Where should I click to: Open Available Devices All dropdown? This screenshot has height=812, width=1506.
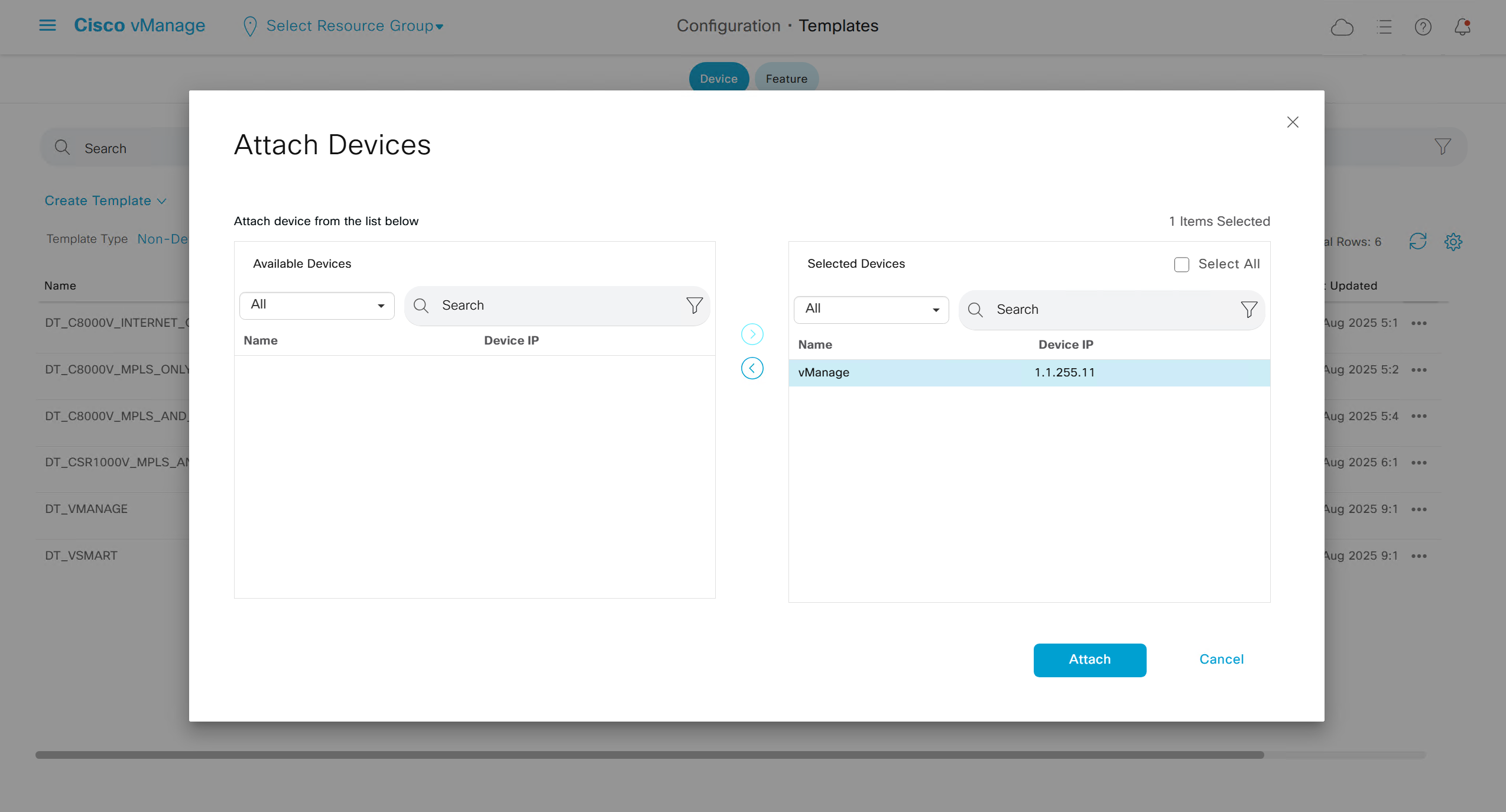click(317, 305)
